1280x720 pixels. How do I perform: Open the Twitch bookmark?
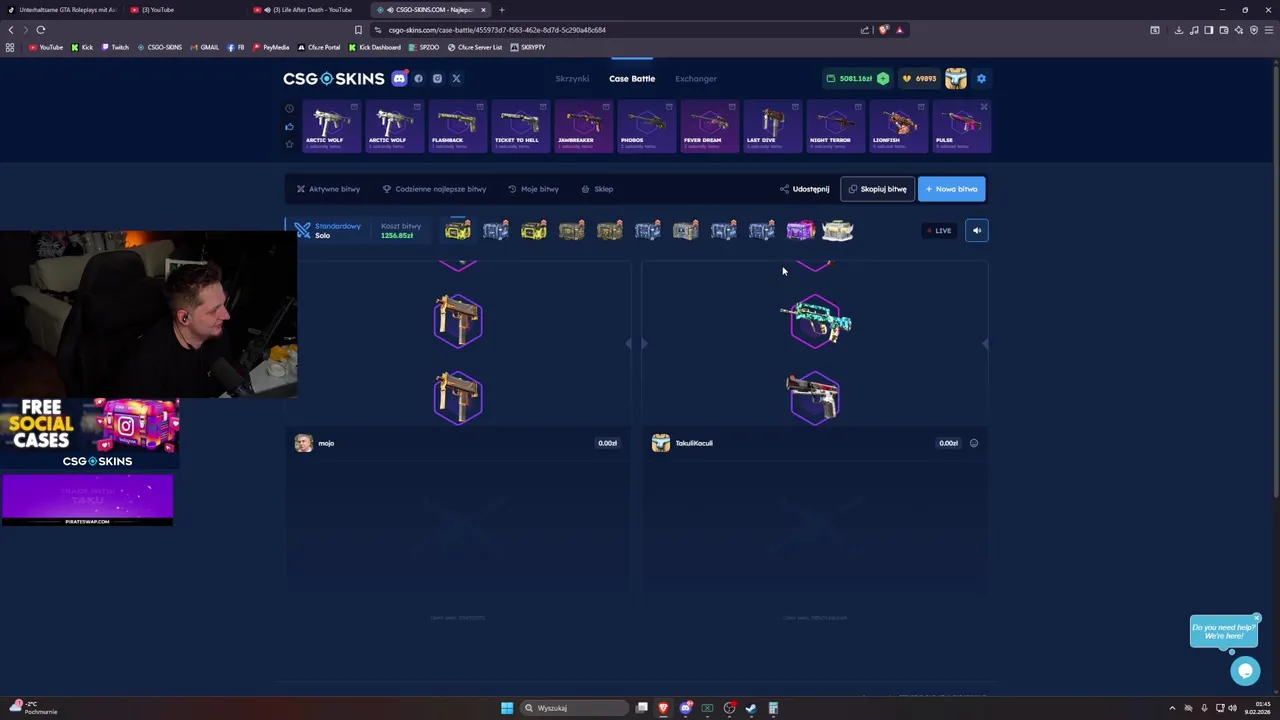pos(115,47)
